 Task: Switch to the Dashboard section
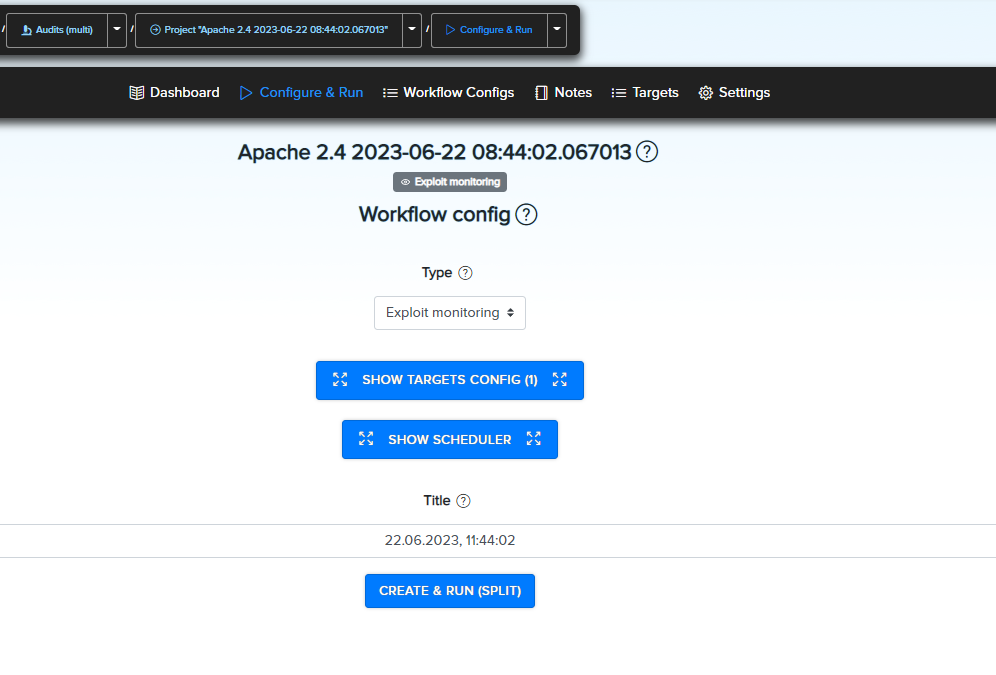[183, 92]
